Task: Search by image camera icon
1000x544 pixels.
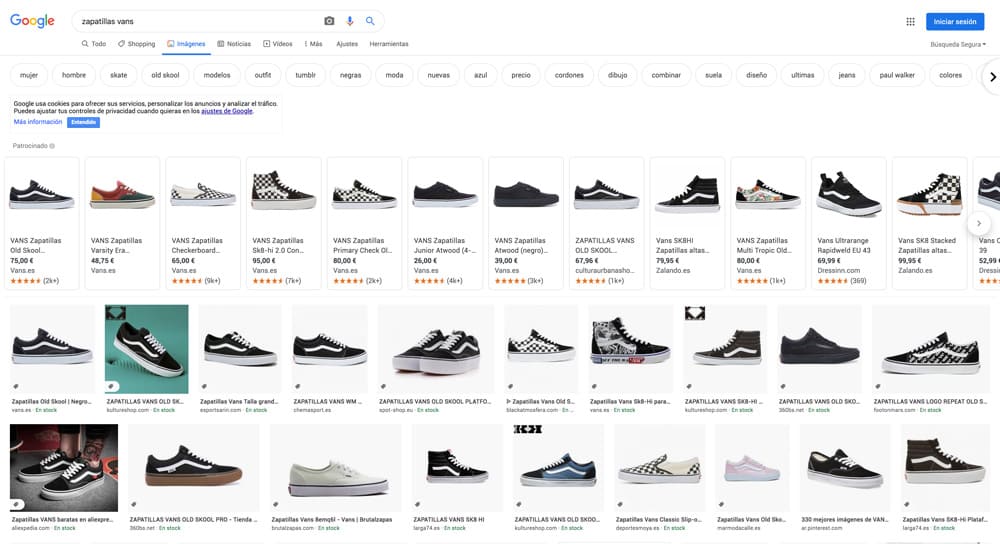Action: (x=329, y=21)
